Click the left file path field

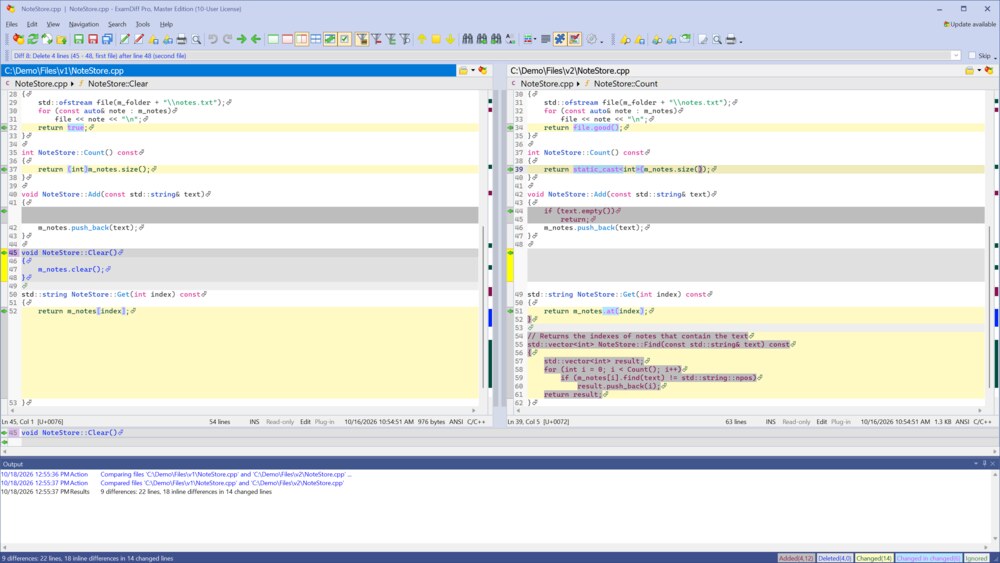[228, 71]
